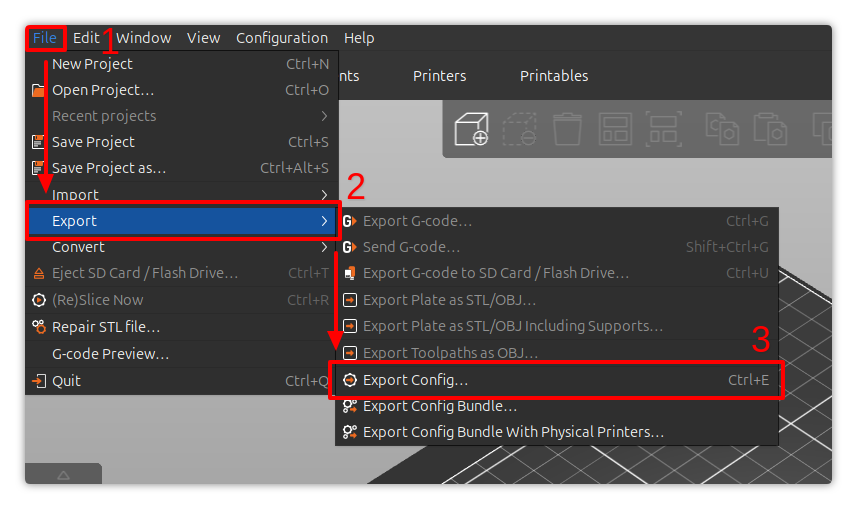Click the Export Config gear icon
Viewport: 857px width, 509px height.
(x=350, y=380)
